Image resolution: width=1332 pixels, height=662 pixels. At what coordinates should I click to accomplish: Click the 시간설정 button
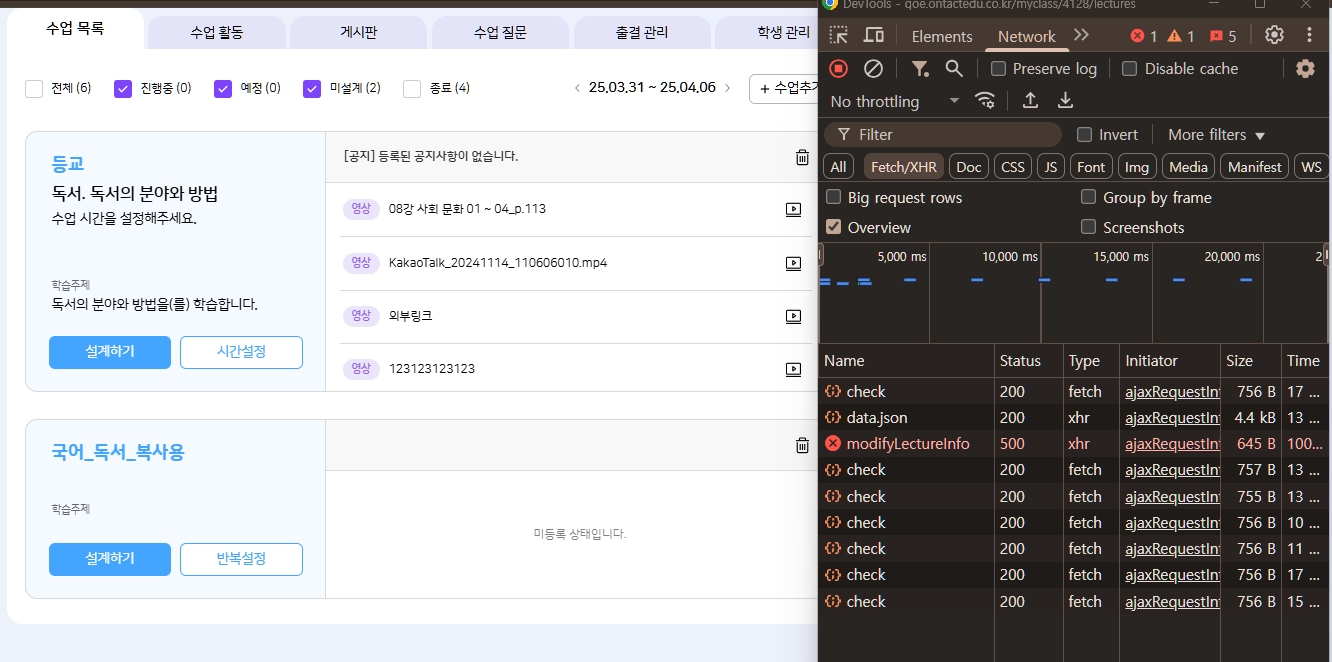pos(241,352)
